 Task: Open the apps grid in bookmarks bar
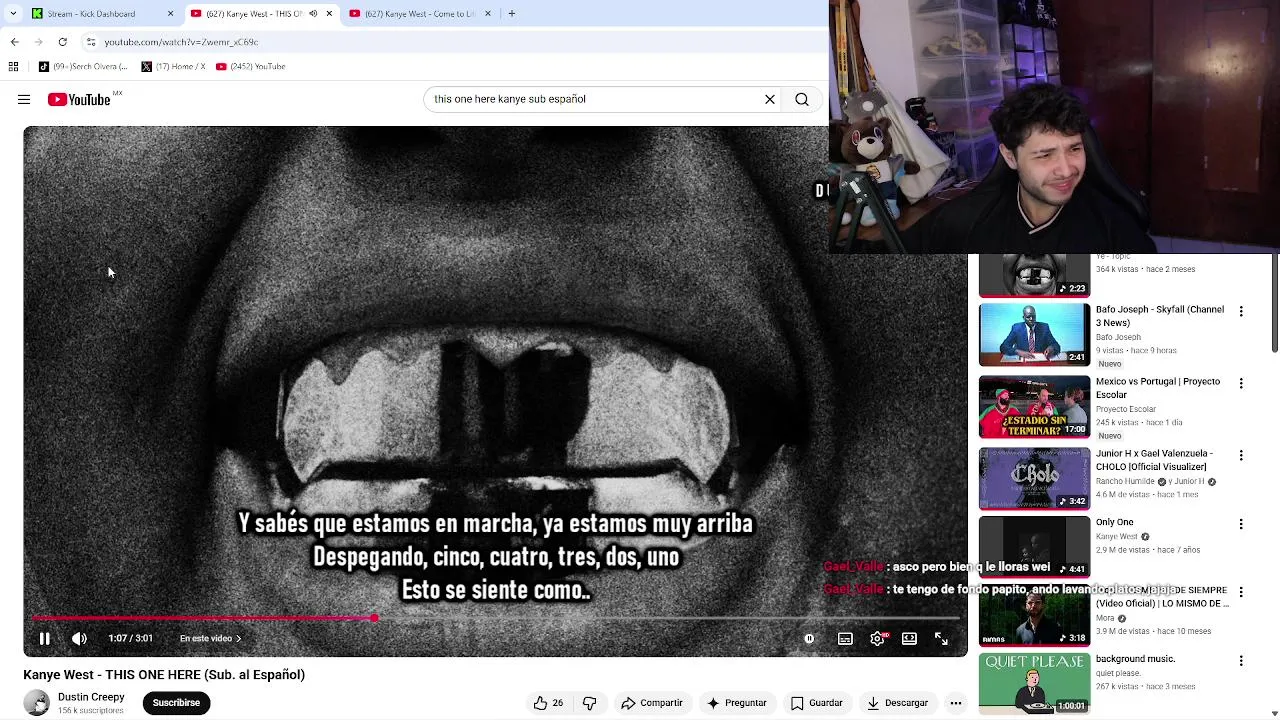point(13,66)
